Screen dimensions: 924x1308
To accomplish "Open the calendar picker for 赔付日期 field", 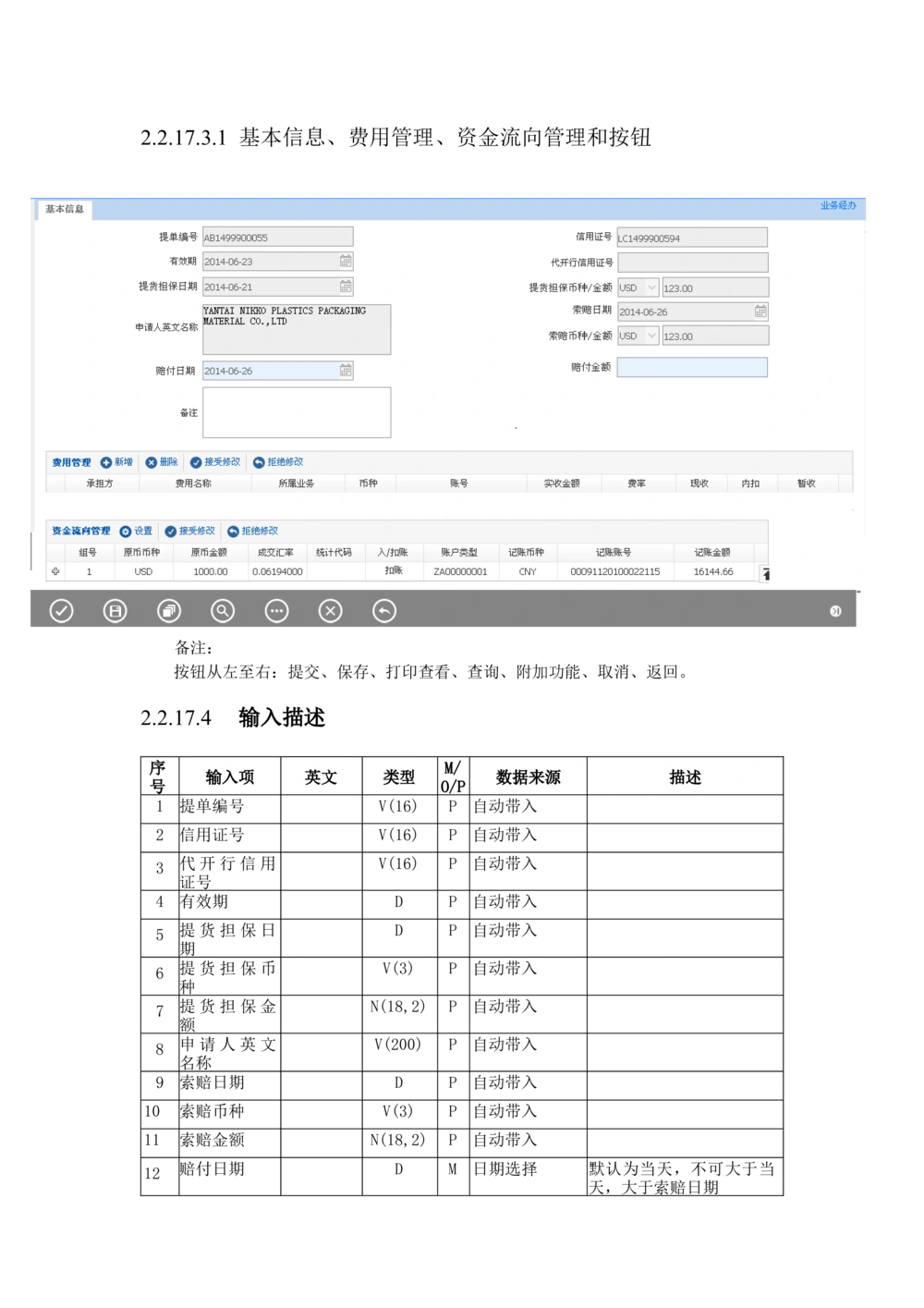I will tap(346, 370).
